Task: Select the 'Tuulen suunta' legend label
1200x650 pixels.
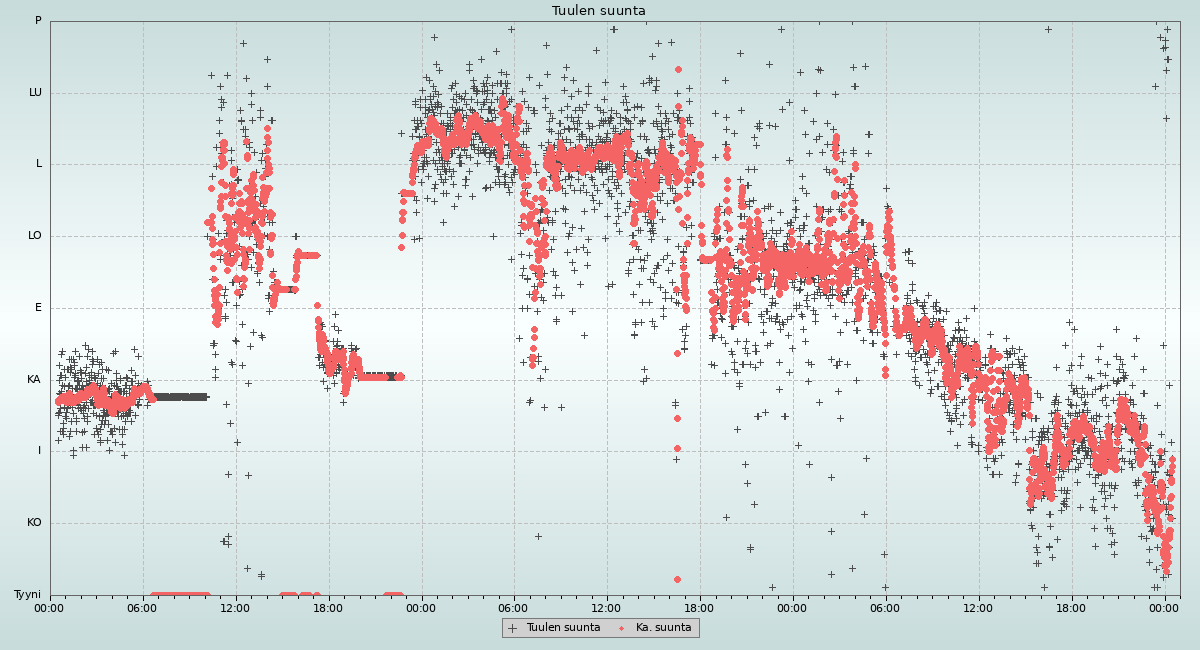Action: coord(563,628)
